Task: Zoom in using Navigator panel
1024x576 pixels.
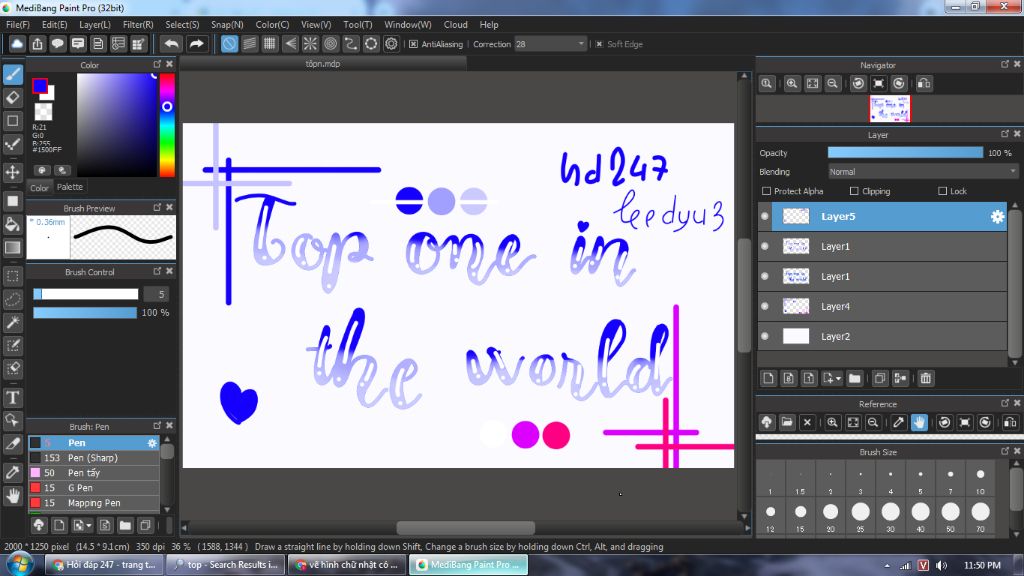Action: (792, 84)
